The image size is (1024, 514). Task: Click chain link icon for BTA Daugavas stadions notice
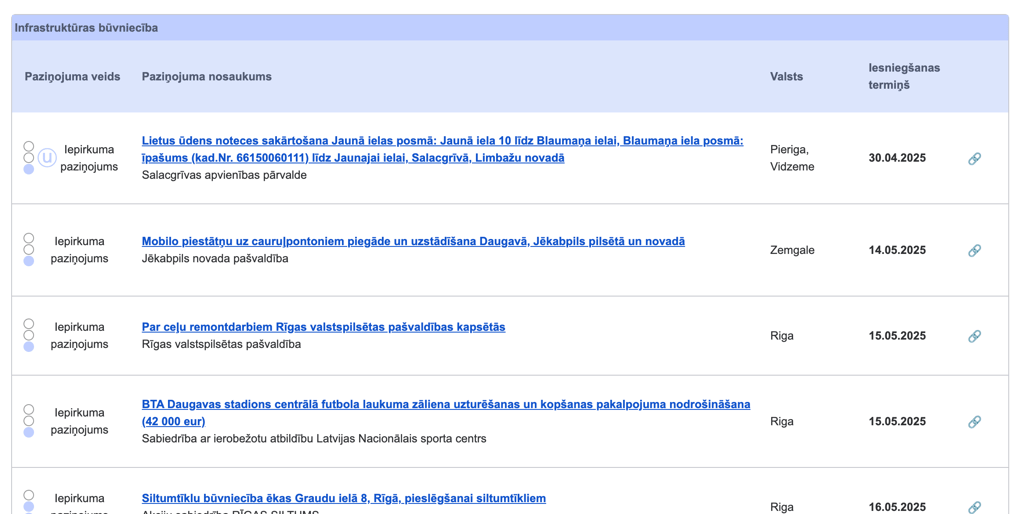click(x=974, y=422)
